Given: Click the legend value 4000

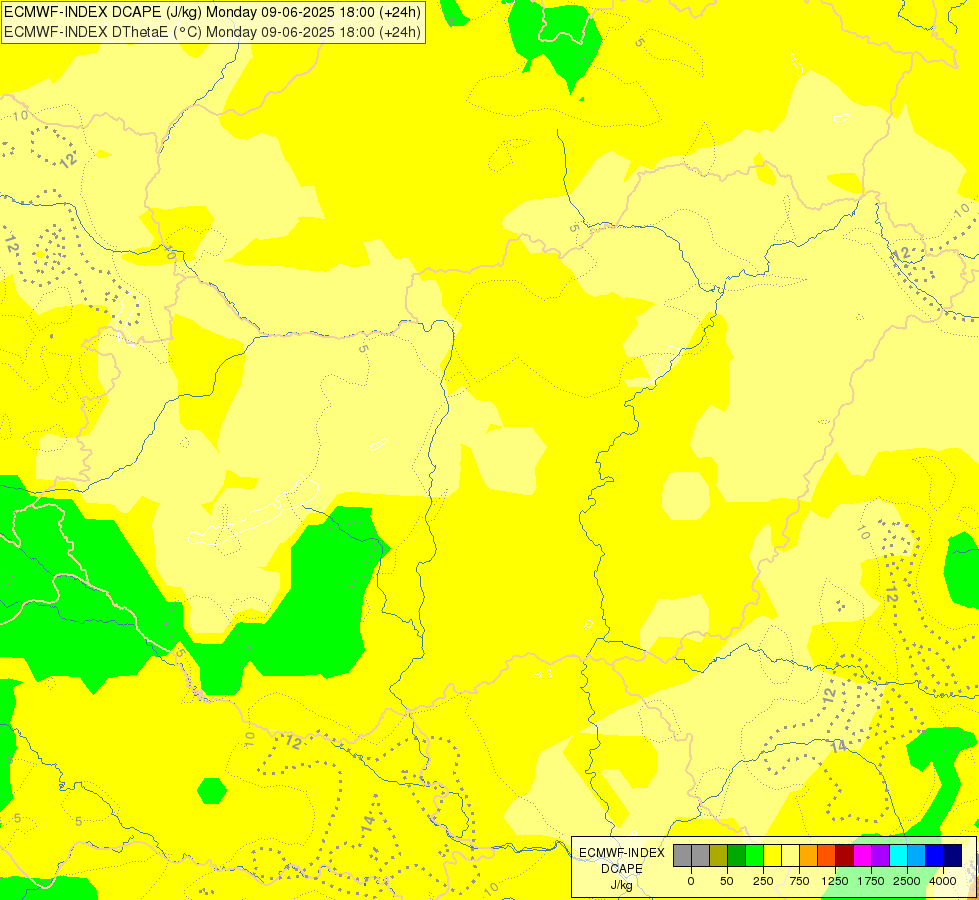Looking at the screenshot, I should point(943,881).
